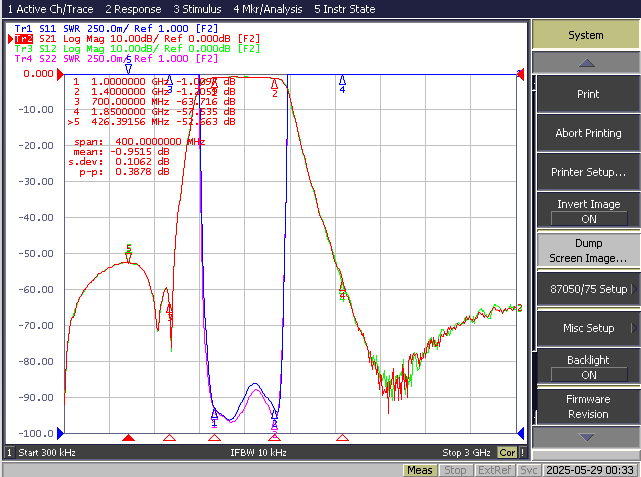Click the softkey menu up arrow
This screenshot has height=477, width=641.
(x=586, y=63)
